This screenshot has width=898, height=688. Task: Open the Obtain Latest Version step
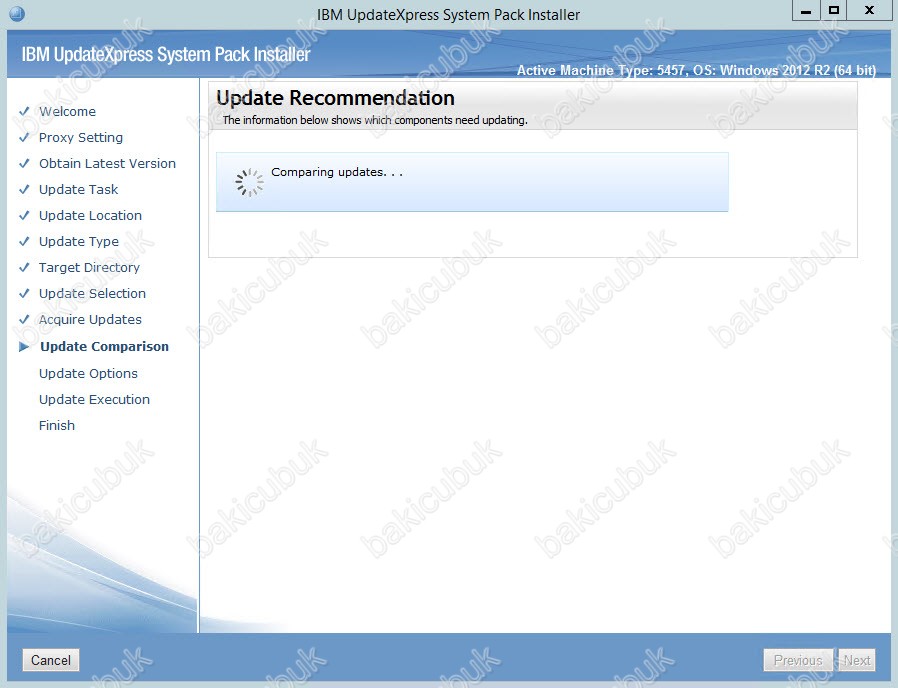coord(107,163)
